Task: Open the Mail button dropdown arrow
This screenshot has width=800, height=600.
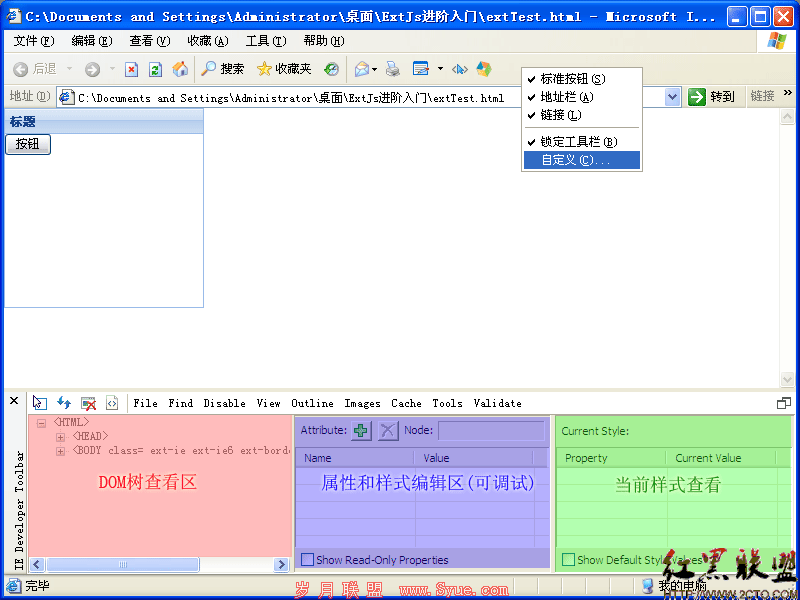Action: pos(374,69)
